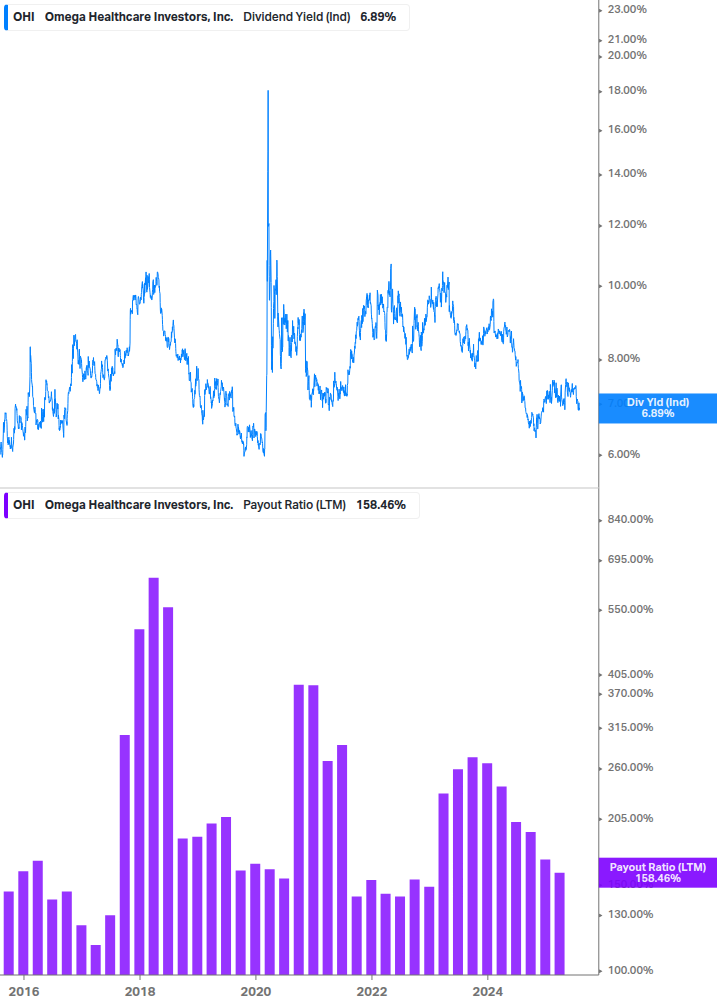Viewport: 717px width, 1005px height.
Task: Click the 2020 dividend yield spike peak
Action: tap(268, 92)
